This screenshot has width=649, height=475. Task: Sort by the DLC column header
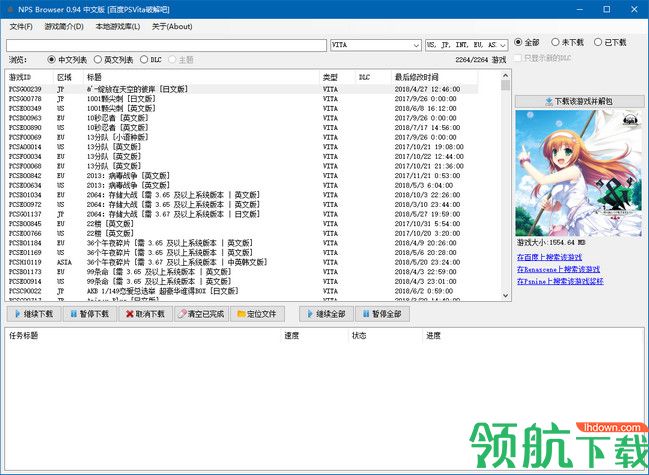pos(373,77)
